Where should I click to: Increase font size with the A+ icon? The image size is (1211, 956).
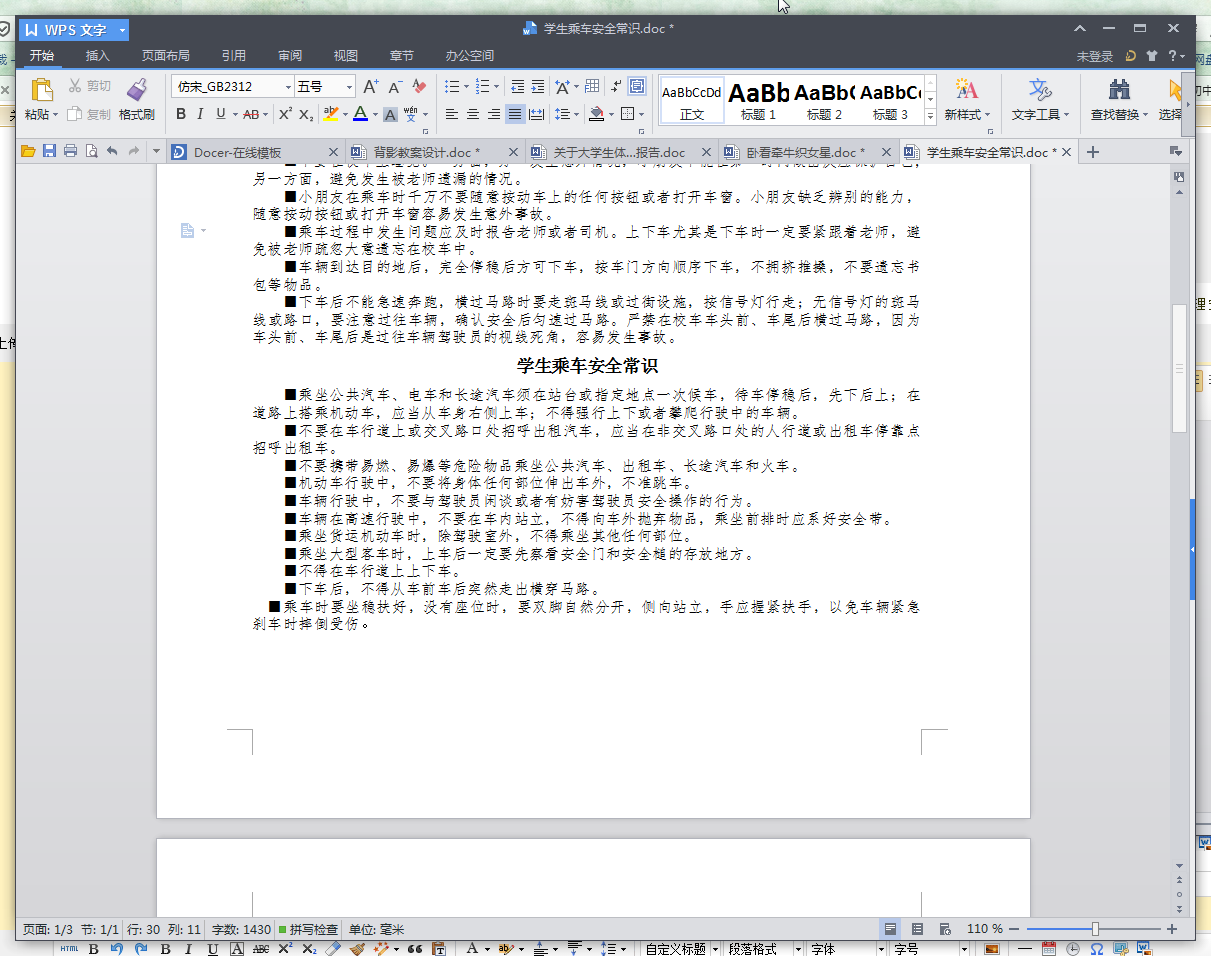click(370, 87)
